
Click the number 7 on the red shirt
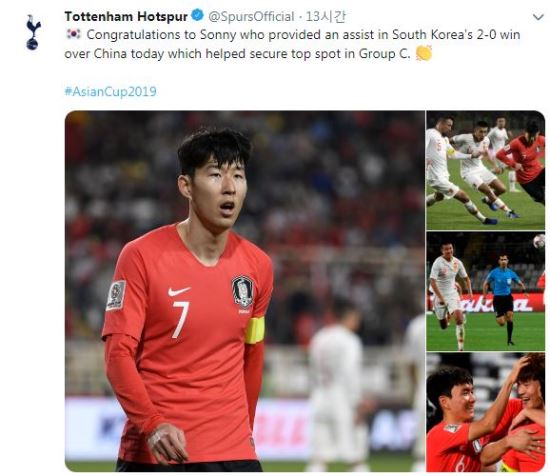click(x=181, y=319)
